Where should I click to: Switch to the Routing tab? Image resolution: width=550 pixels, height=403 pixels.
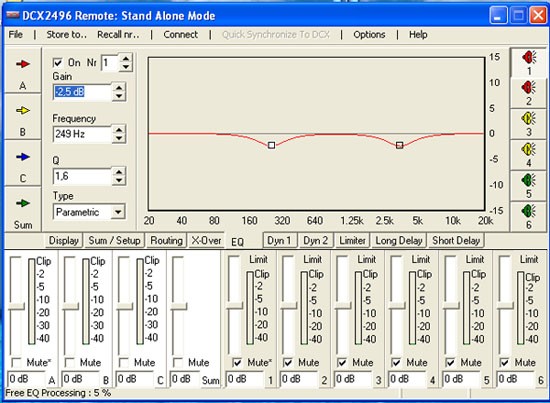pos(166,241)
